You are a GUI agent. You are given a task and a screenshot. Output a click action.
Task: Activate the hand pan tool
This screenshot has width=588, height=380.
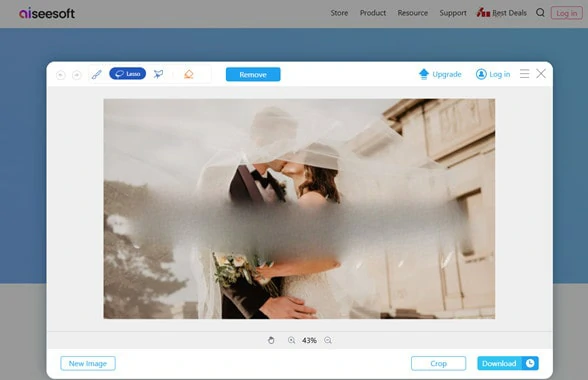coord(271,340)
